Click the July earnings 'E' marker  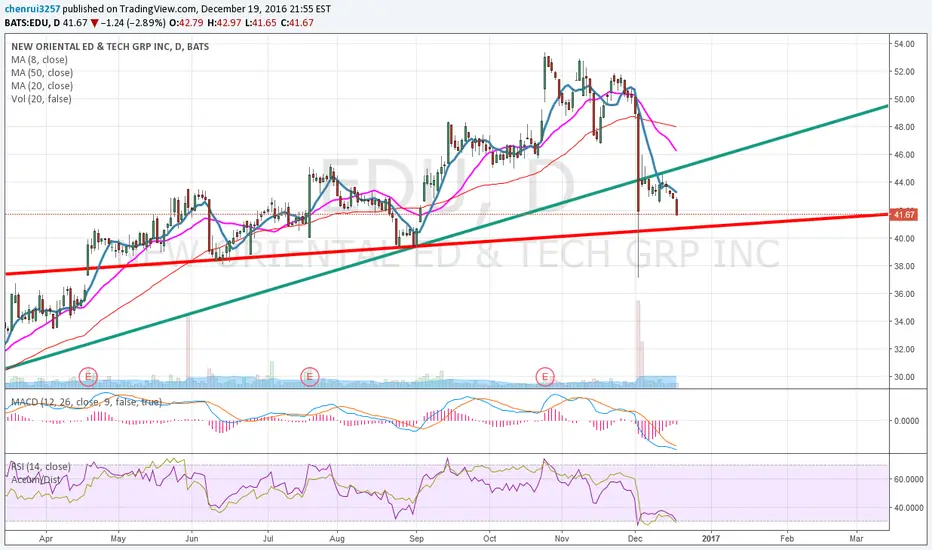(x=310, y=376)
